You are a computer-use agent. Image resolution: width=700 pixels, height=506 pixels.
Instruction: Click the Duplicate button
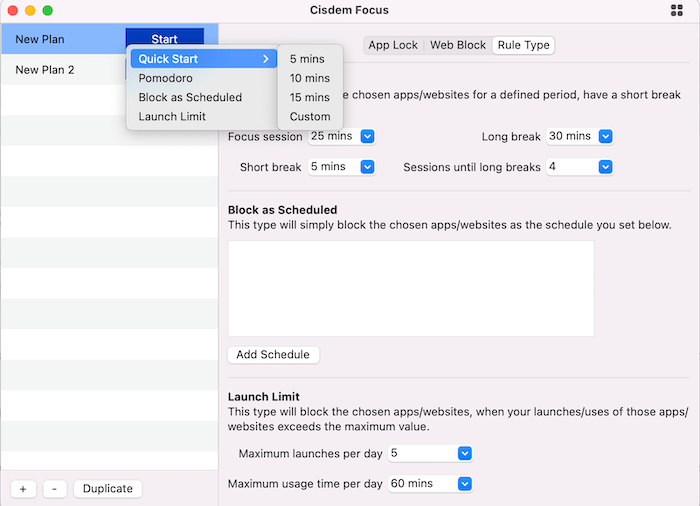click(108, 489)
